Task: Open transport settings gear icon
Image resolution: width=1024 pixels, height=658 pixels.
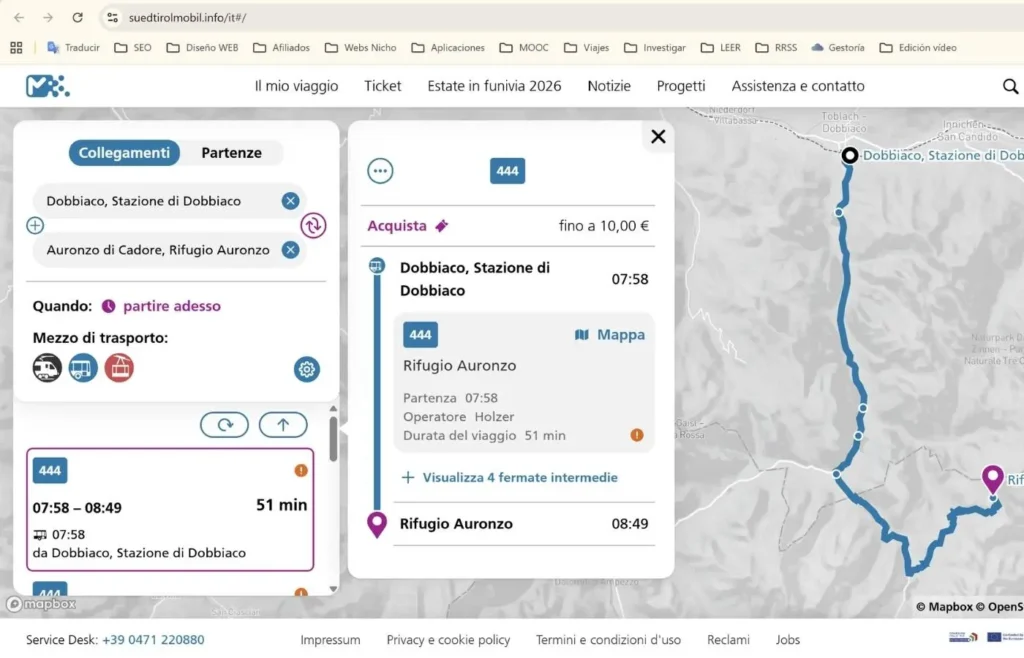Action: pyautogui.click(x=306, y=369)
